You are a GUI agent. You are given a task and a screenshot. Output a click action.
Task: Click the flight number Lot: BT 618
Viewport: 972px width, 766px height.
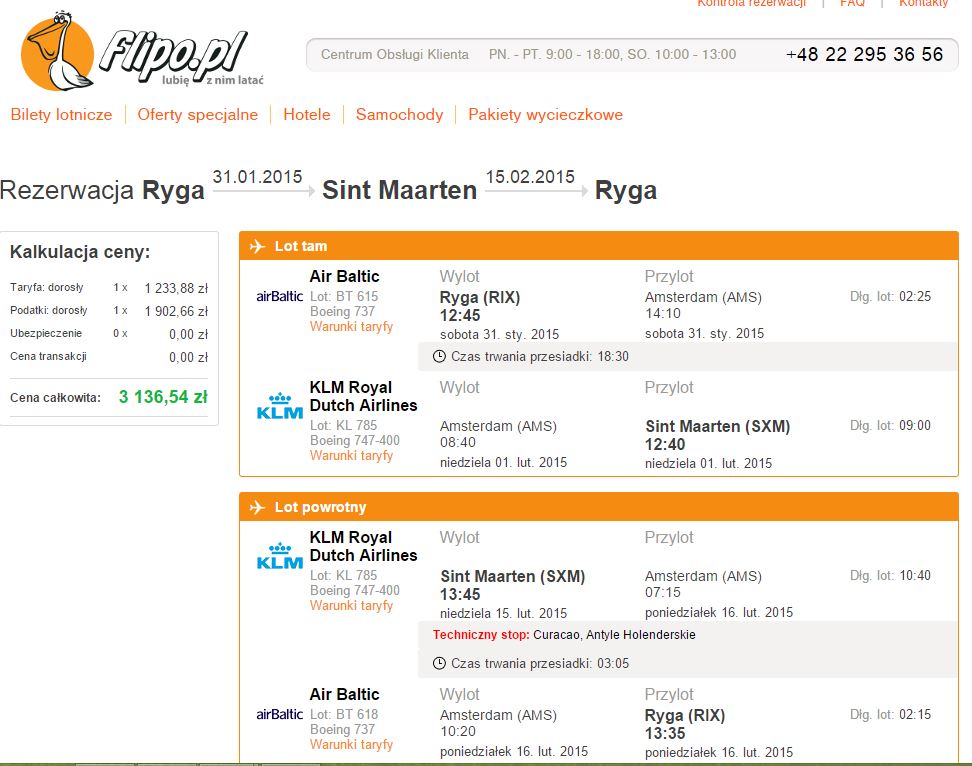344,715
